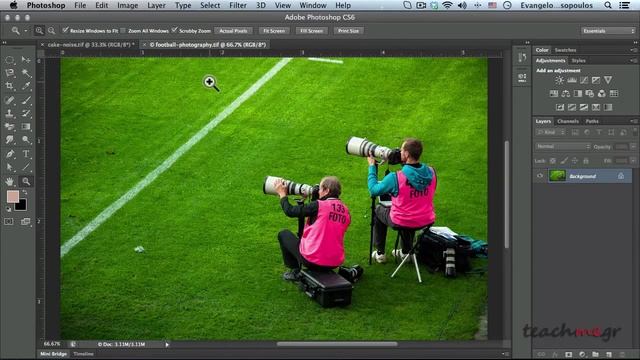Toggle Quick Mask mode
The height and width of the screenshot is (360, 640).
pyautogui.click(x=9, y=222)
